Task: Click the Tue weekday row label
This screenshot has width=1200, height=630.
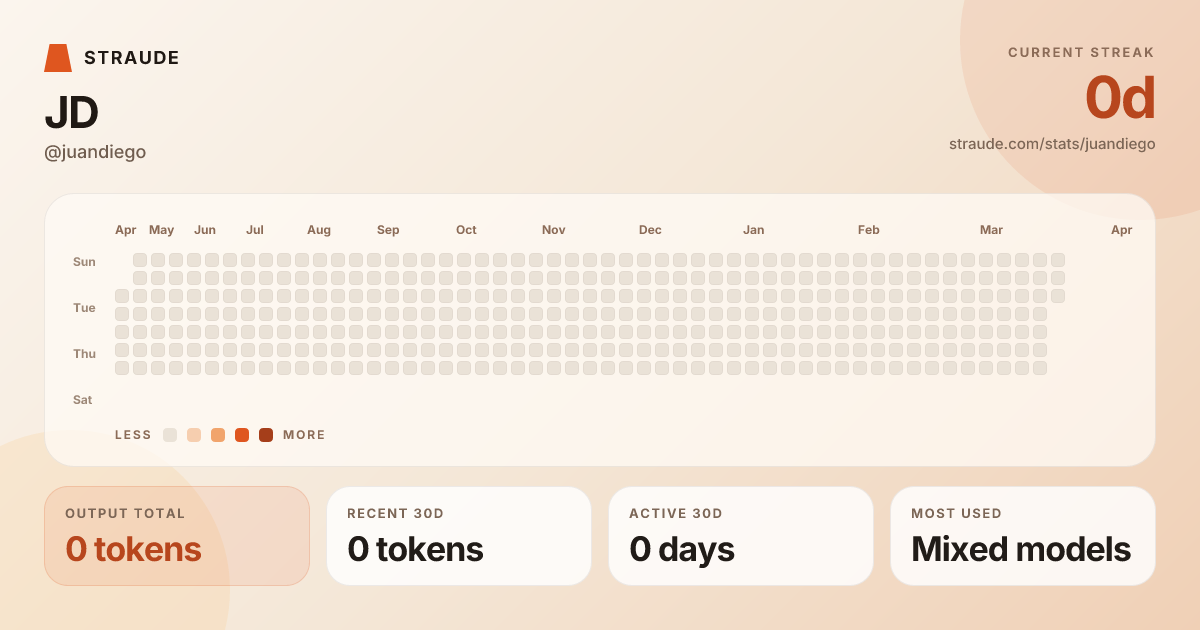Action: [84, 308]
